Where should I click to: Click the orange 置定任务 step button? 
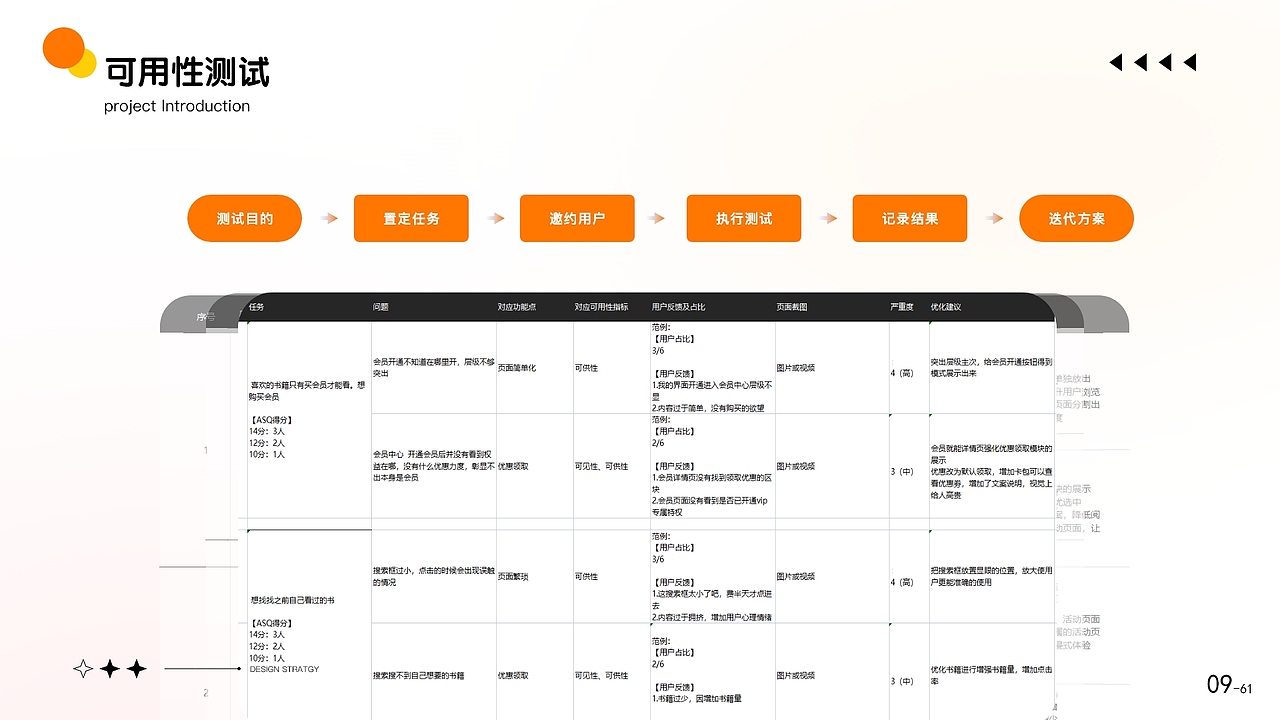tap(411, 218)
